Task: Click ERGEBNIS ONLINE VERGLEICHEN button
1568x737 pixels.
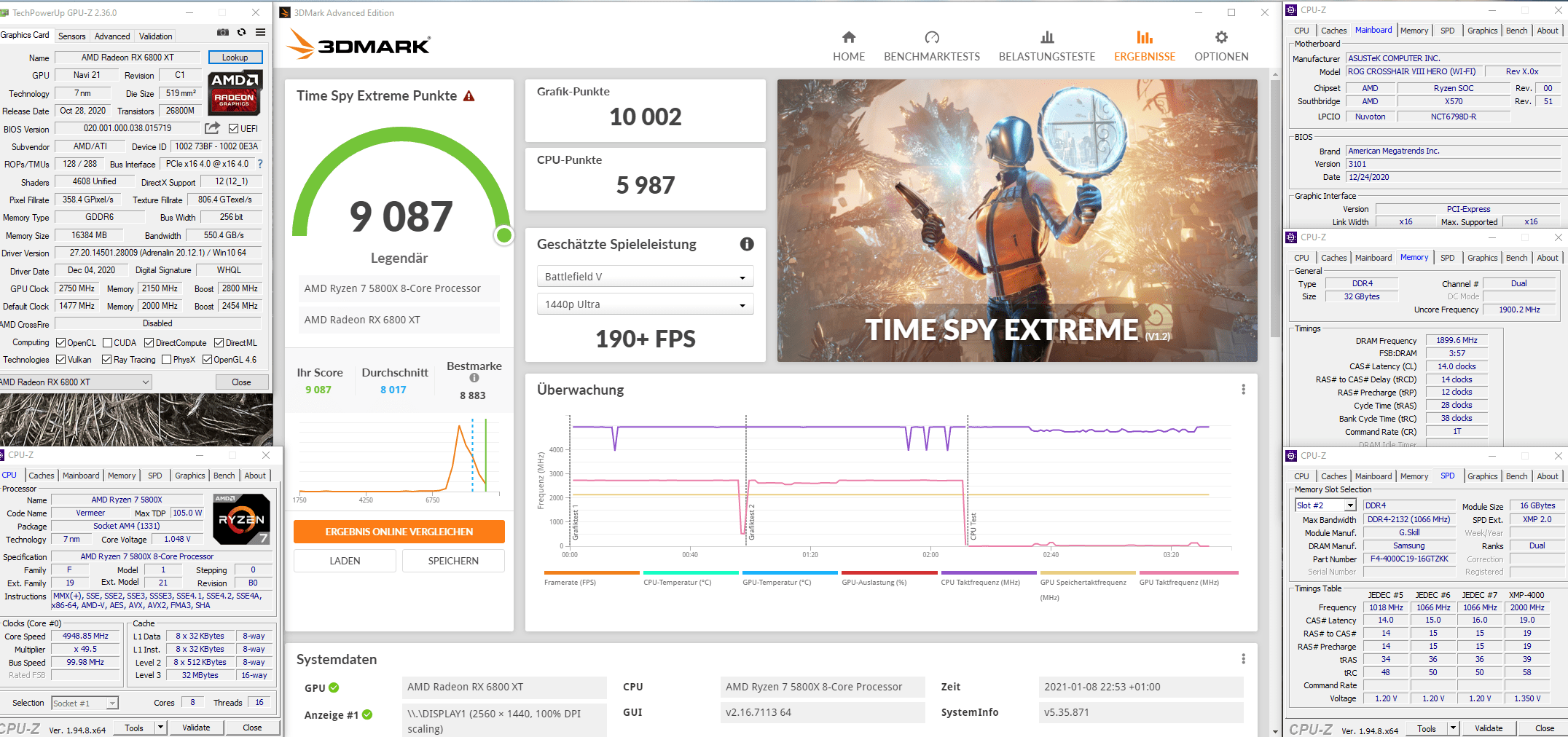Action: (399, 532)
